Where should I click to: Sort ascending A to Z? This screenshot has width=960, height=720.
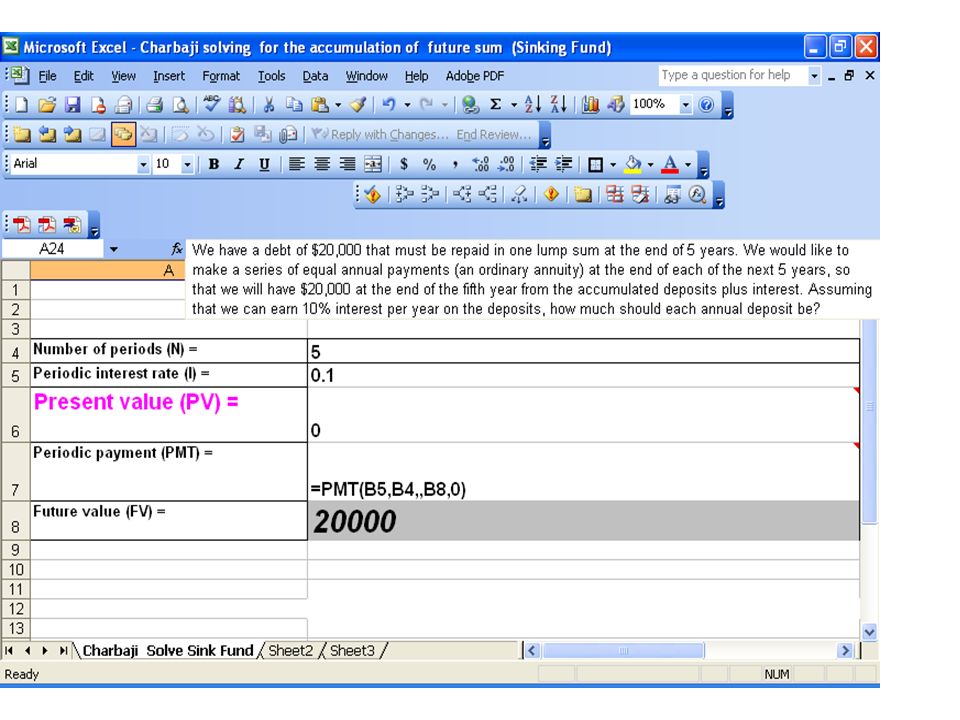[533, 105]
